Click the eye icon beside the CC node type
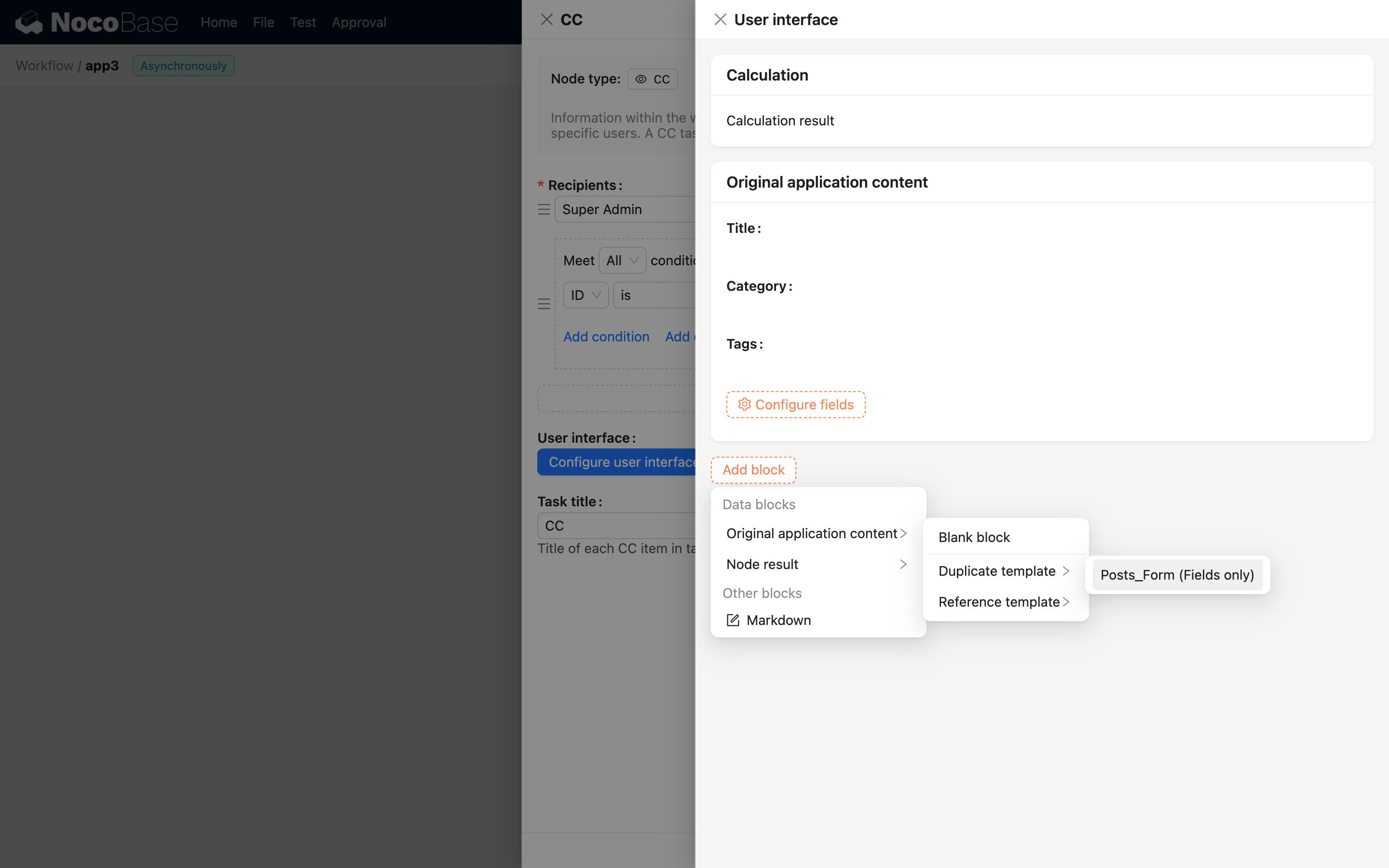 pos(640,79)
